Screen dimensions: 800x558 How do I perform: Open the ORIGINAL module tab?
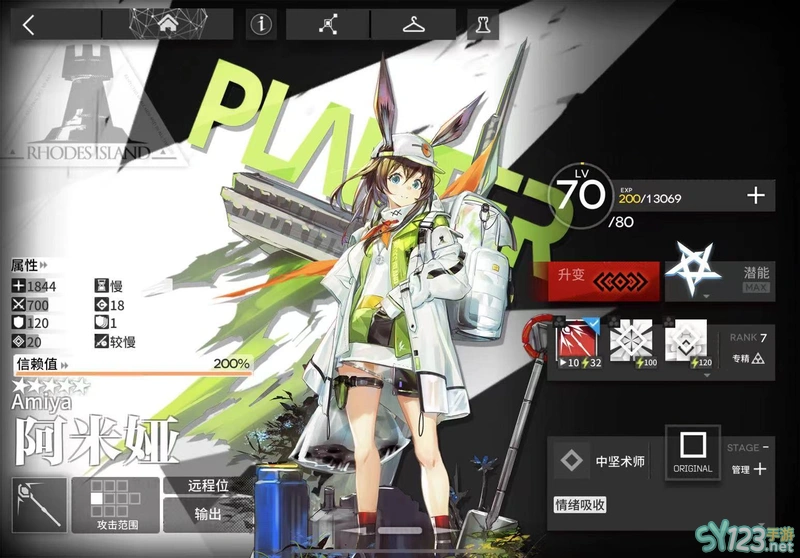(692, 452)
